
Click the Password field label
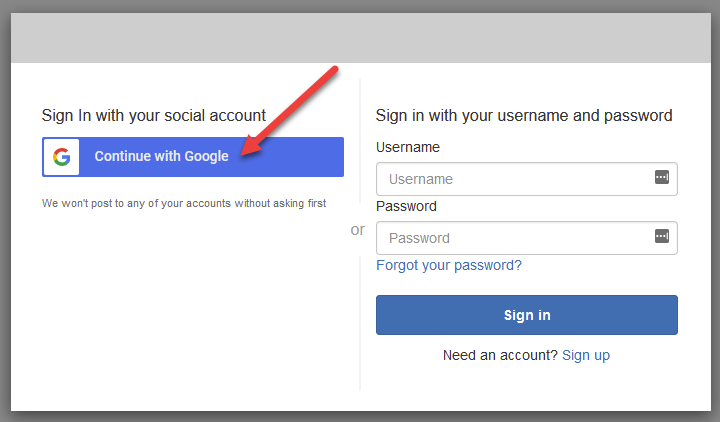406,206
